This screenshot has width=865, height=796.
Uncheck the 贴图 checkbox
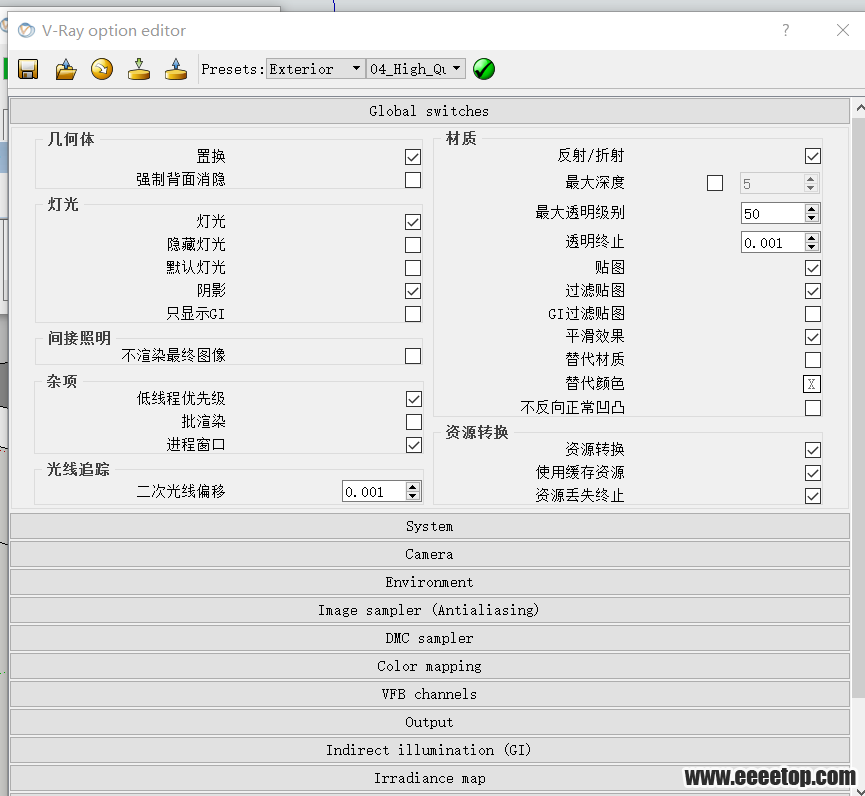[x=813, y=268]
